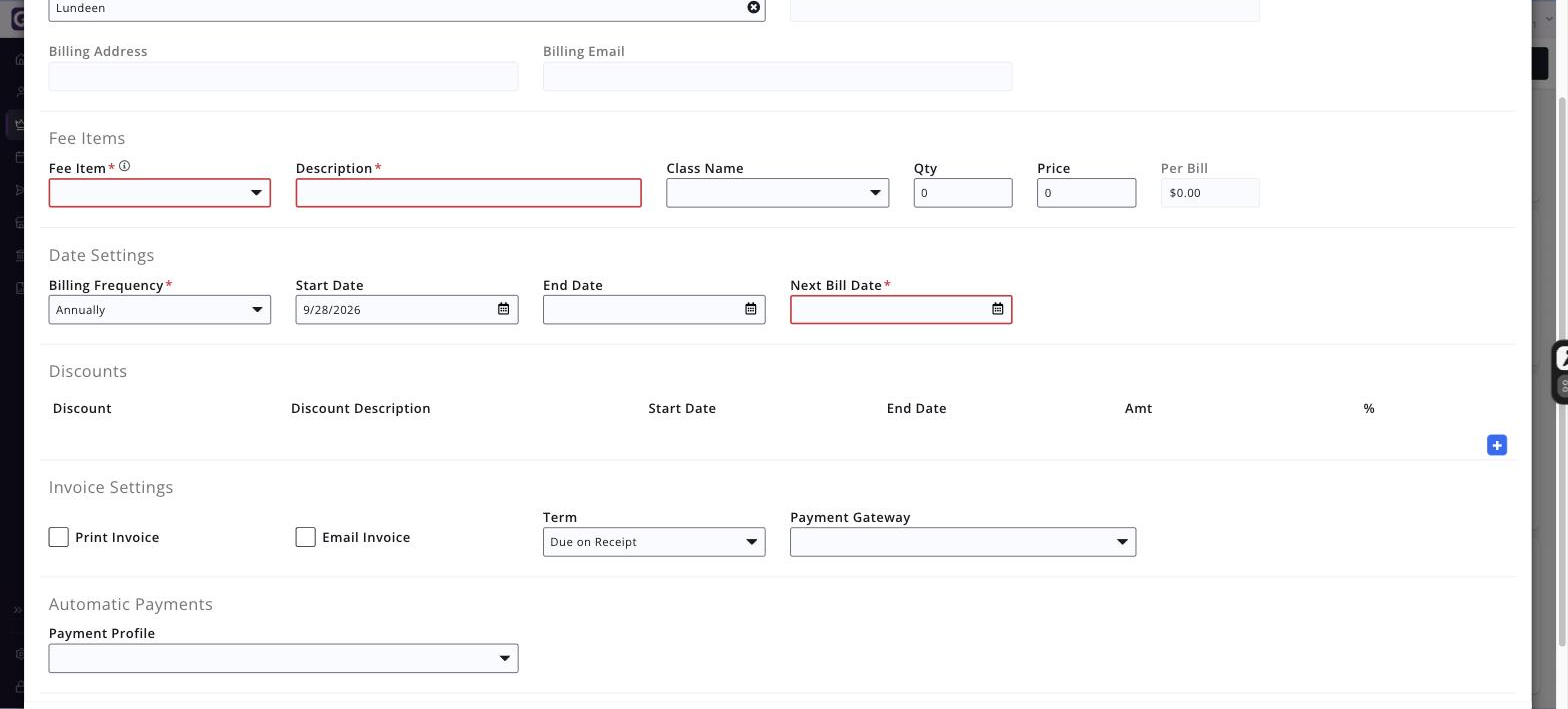Click the Discount Description column header
The height and width of the screenshot is (709, 1568).
(361, 408)
